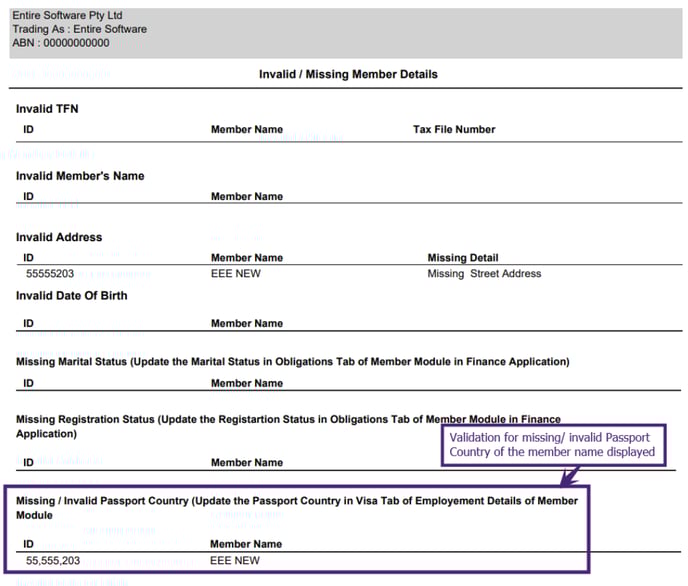Click 'Member Name' header under Passport Country section
This screenshot has width=688, height=586.
[246, 544]
